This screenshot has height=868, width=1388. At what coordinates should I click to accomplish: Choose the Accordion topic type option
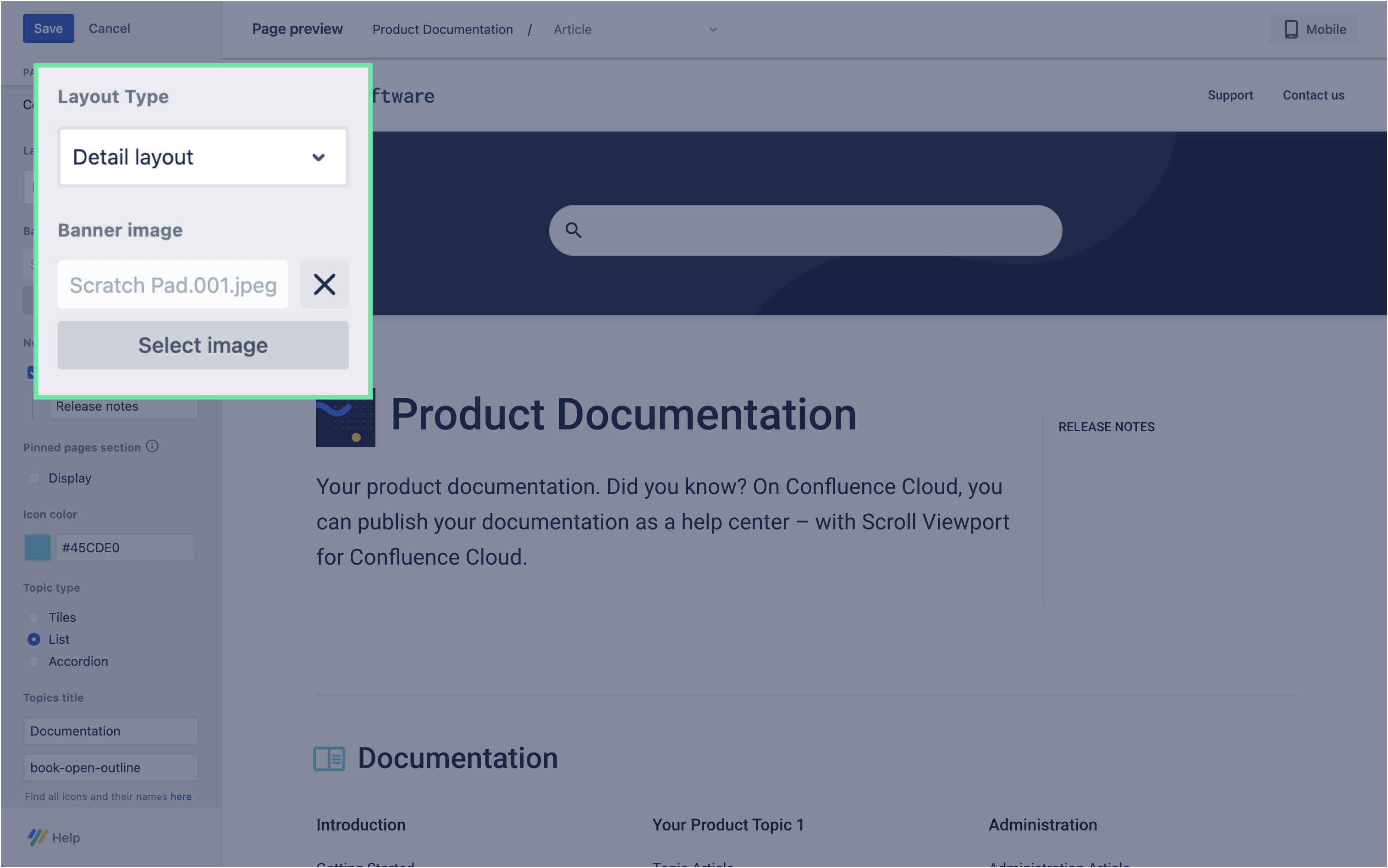[x=34, y=661]
